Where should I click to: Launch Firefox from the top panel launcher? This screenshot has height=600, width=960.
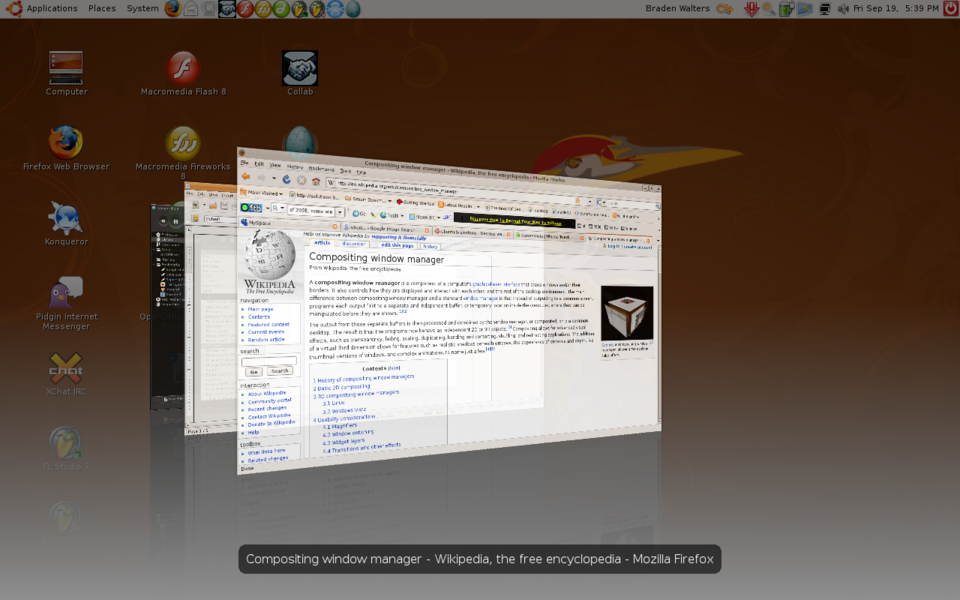[x=173, y=9]
